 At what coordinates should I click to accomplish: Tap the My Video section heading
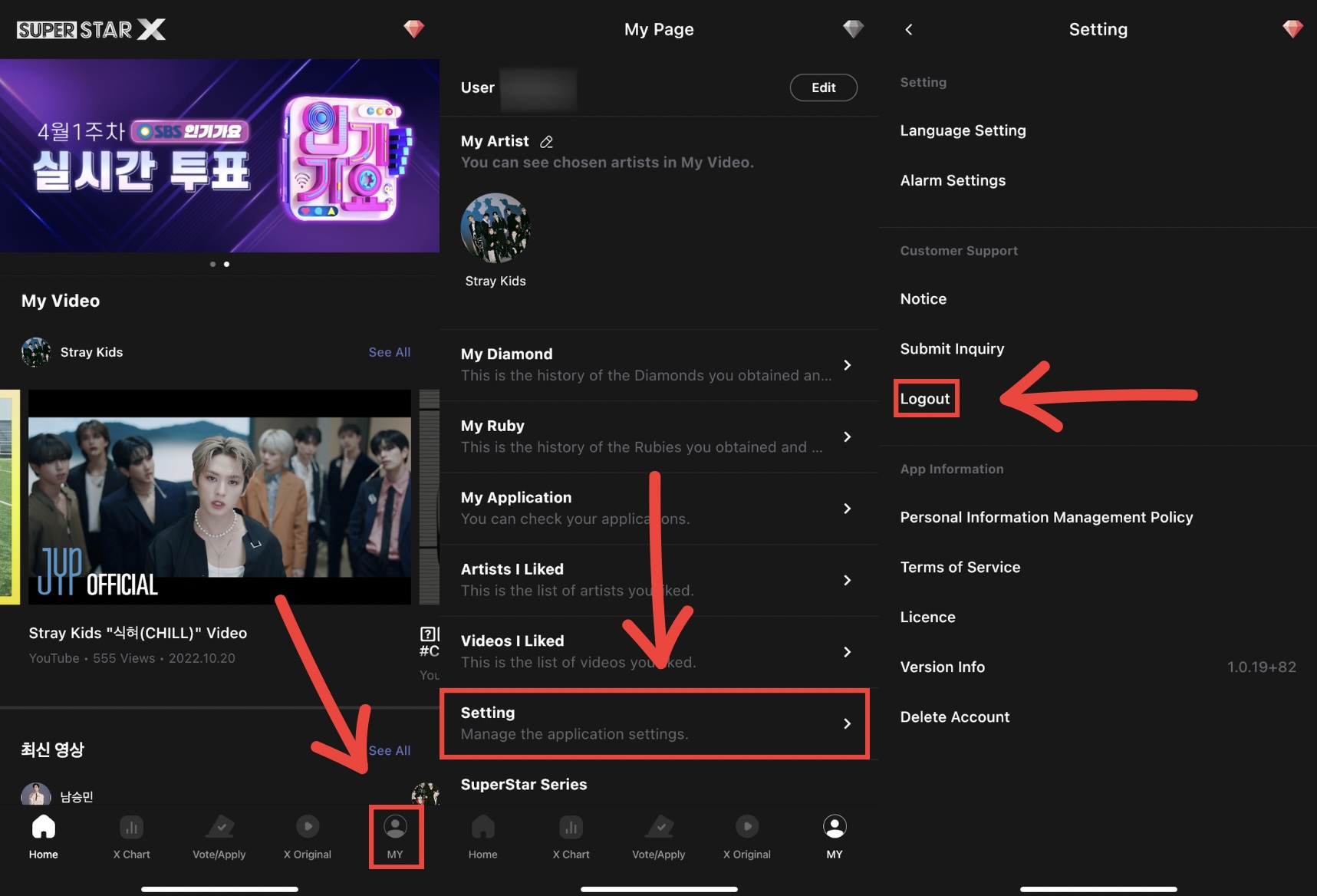(x=61, y=301)
